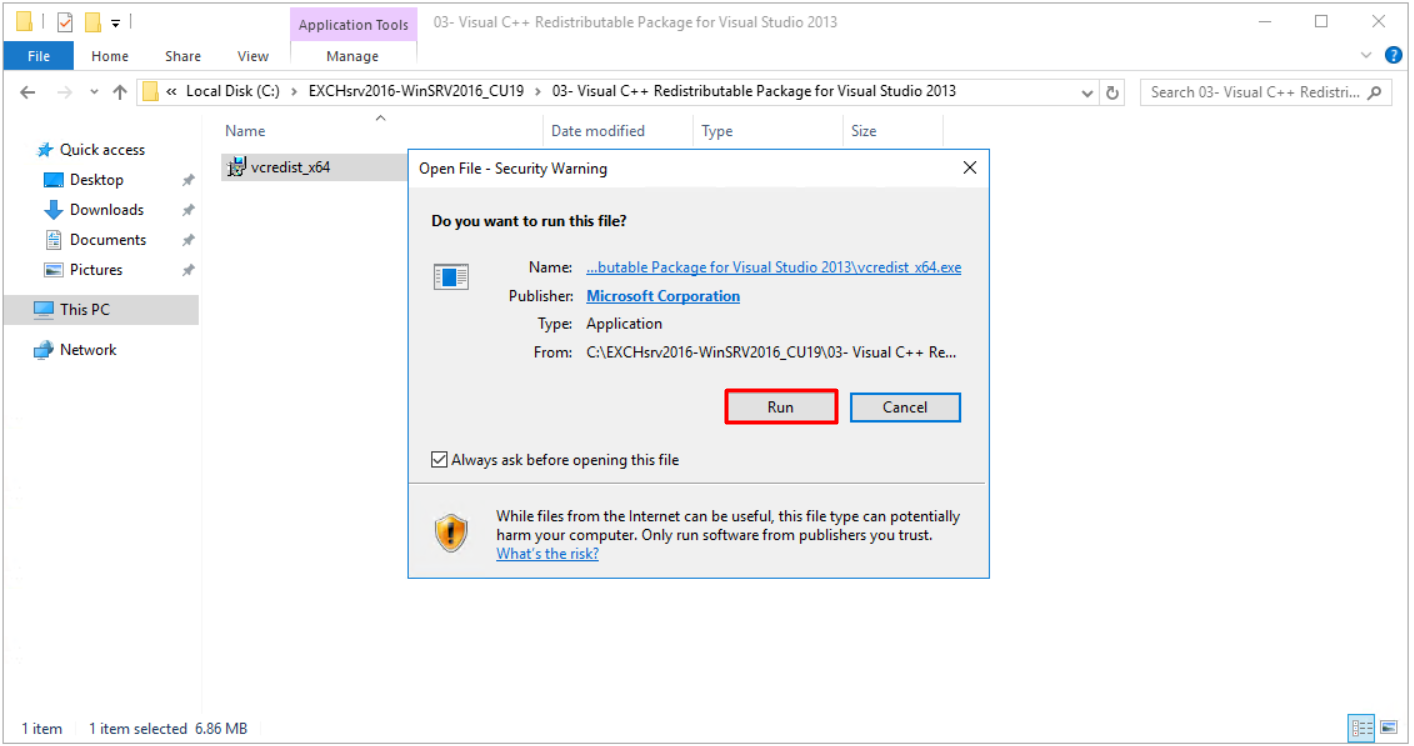Open Desktop in the navigation pane
This screenshot has height=746, width=1414.
(96, 179)
